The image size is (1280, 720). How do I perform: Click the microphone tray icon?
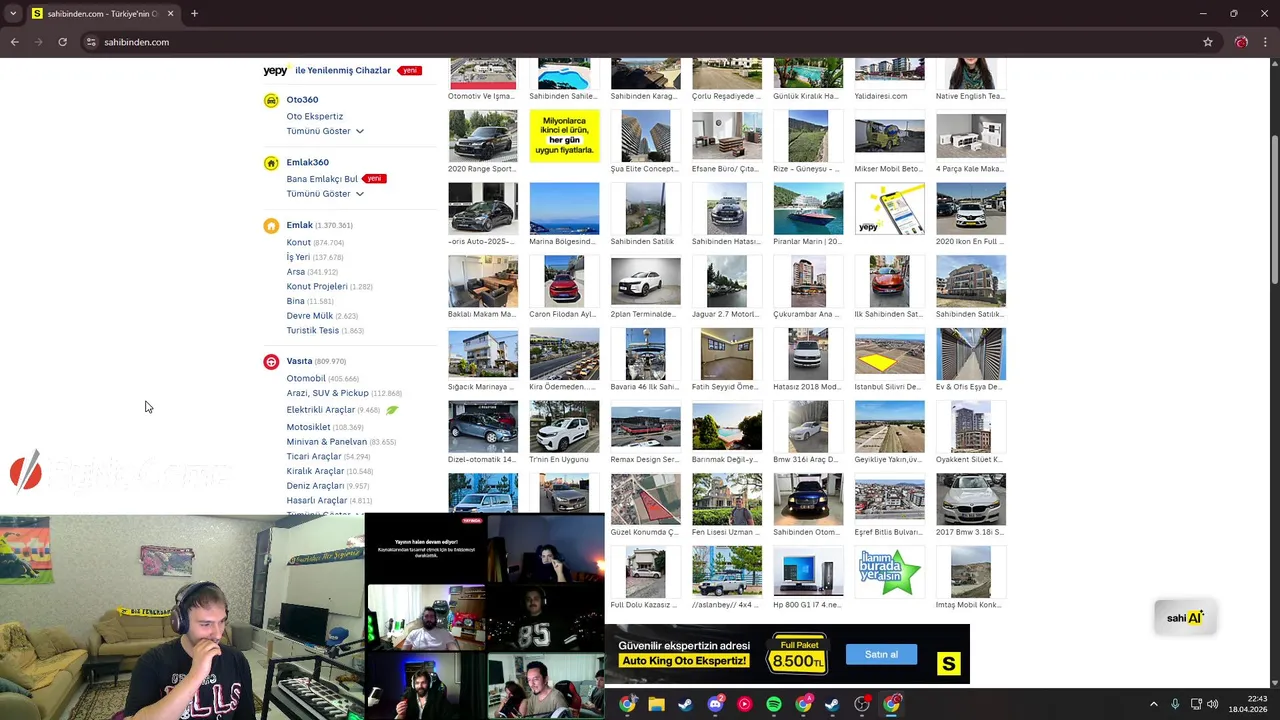point(1175,704)
